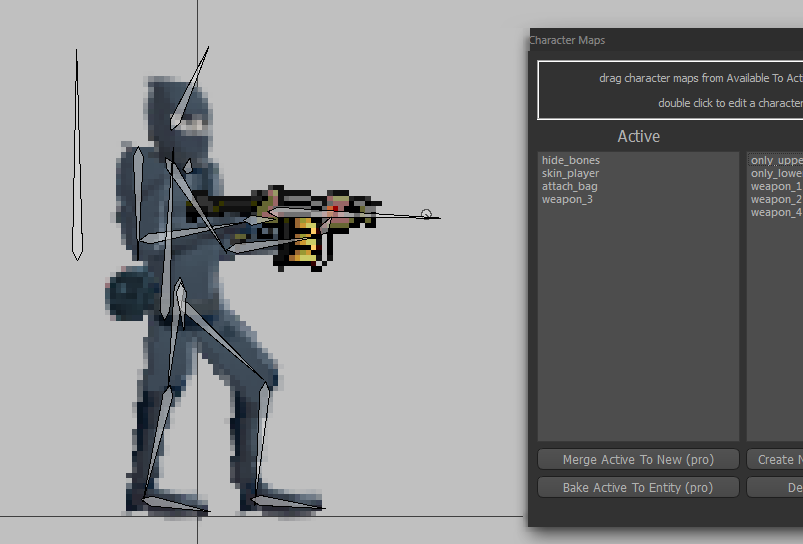Click the Create button beside Merge Active
Viewport: 803px width, 544px height.
click(775, 459)
